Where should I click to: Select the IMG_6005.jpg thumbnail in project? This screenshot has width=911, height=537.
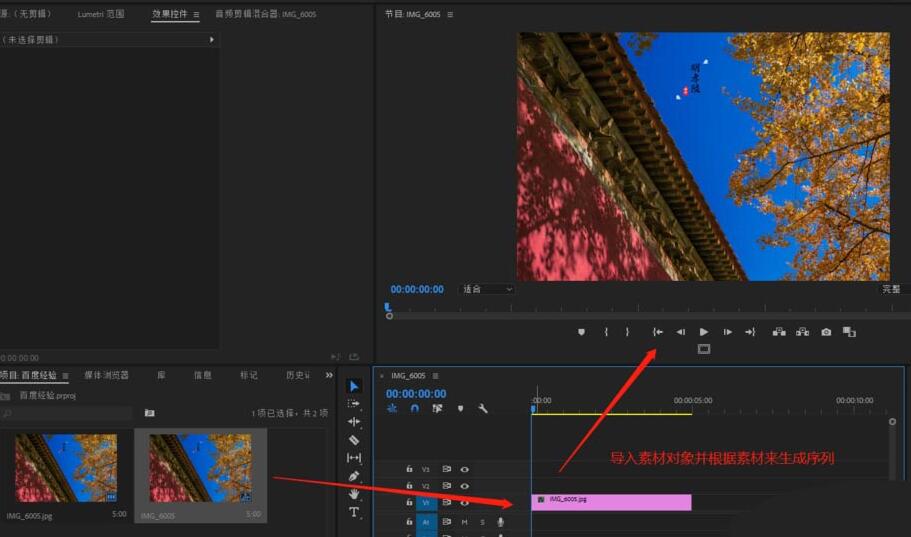point(66,468)
